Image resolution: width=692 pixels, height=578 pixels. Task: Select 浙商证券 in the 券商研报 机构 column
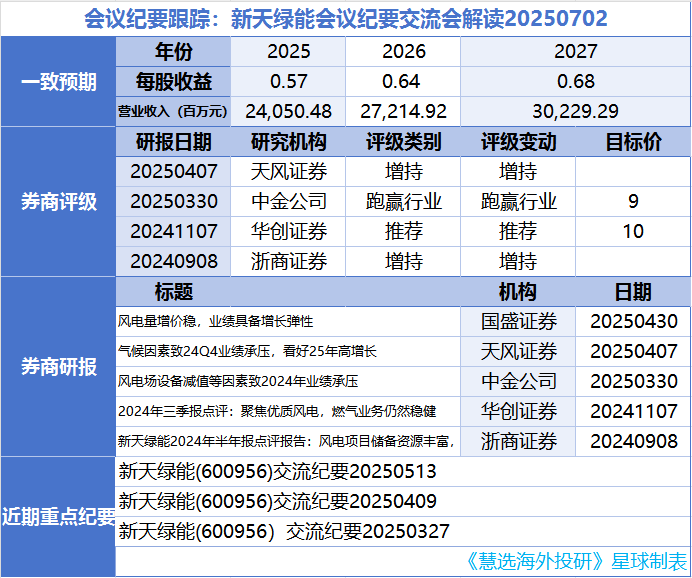(x=519, y=441)
